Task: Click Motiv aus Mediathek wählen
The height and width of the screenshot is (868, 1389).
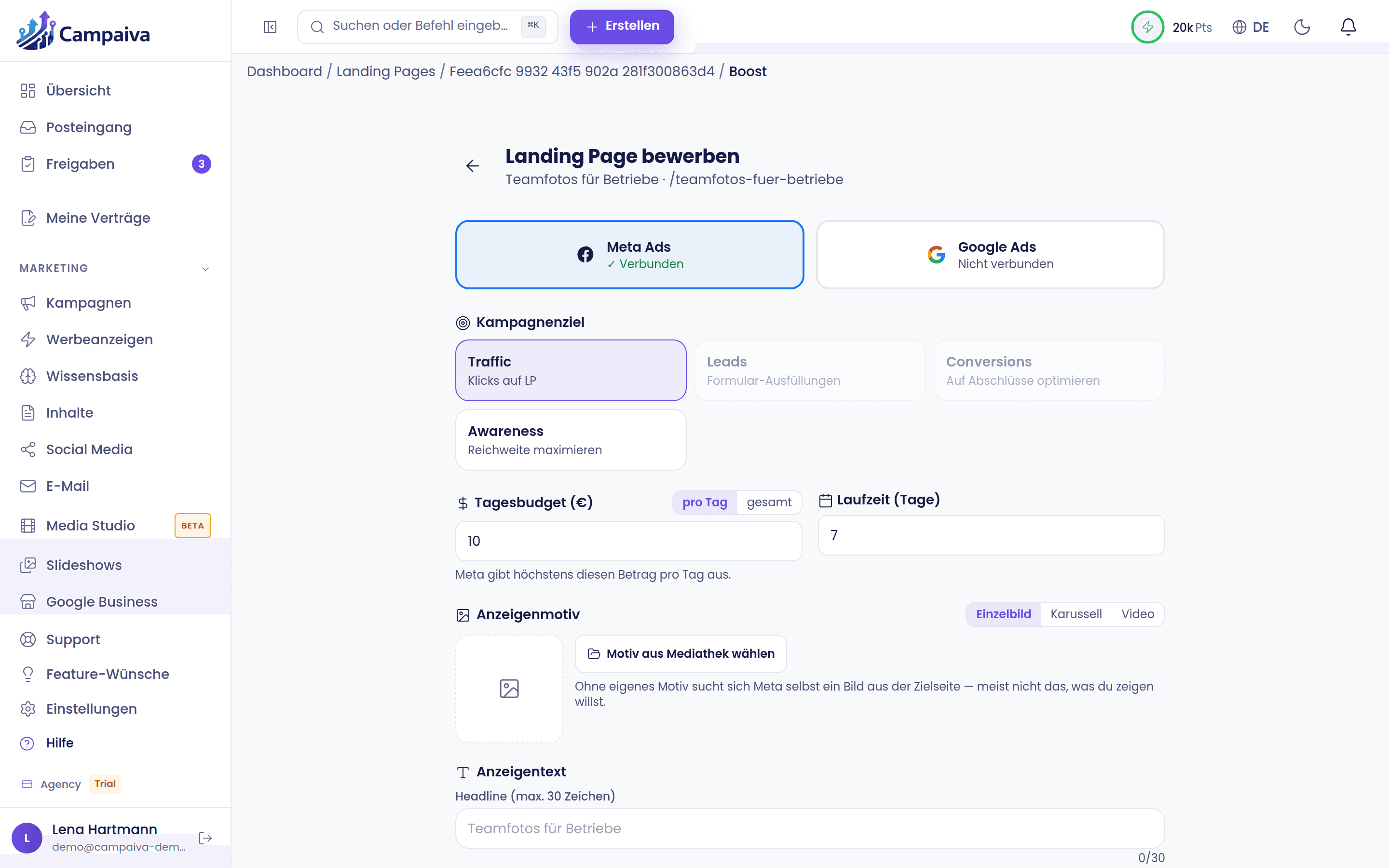Action: click(681, 654)
